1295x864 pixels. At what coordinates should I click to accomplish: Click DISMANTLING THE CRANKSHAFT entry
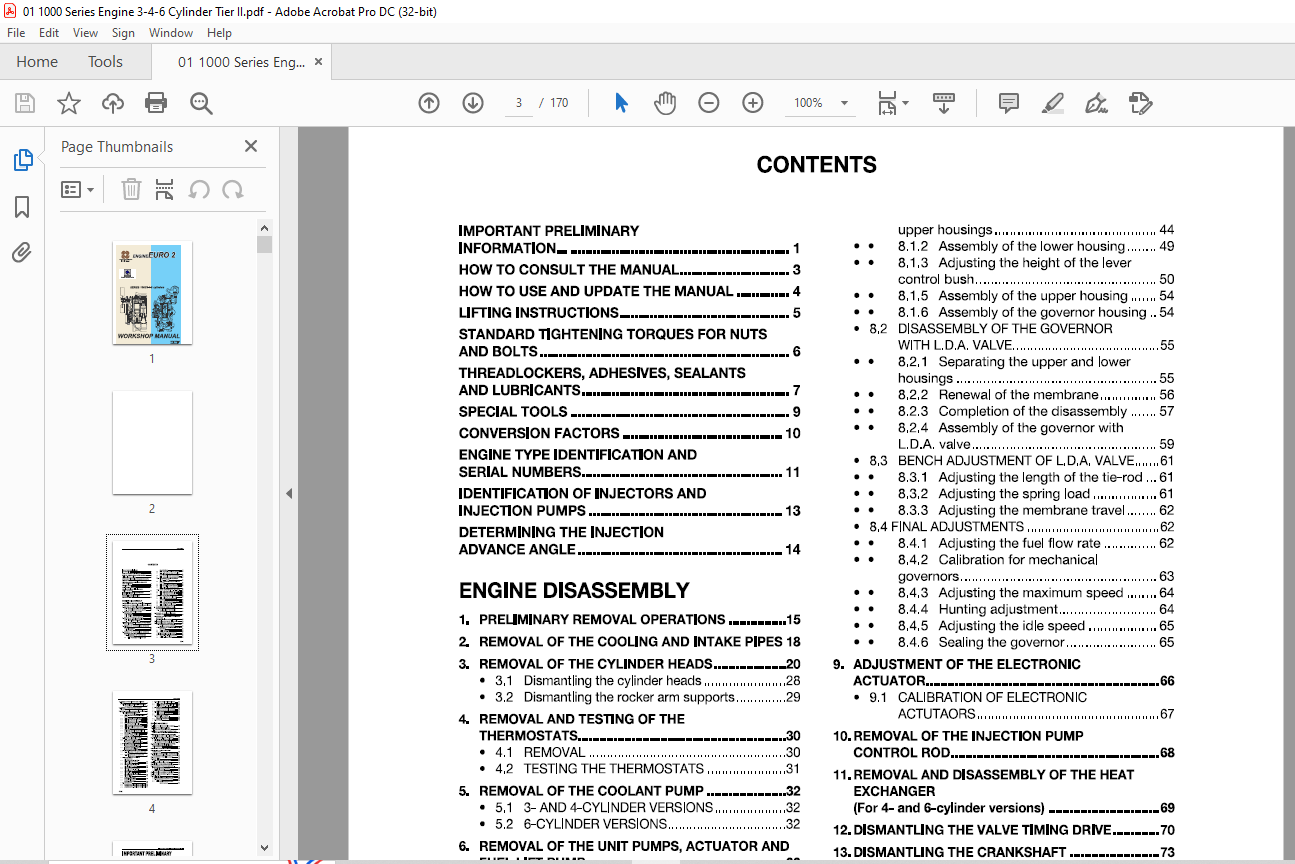[1004, 852]
